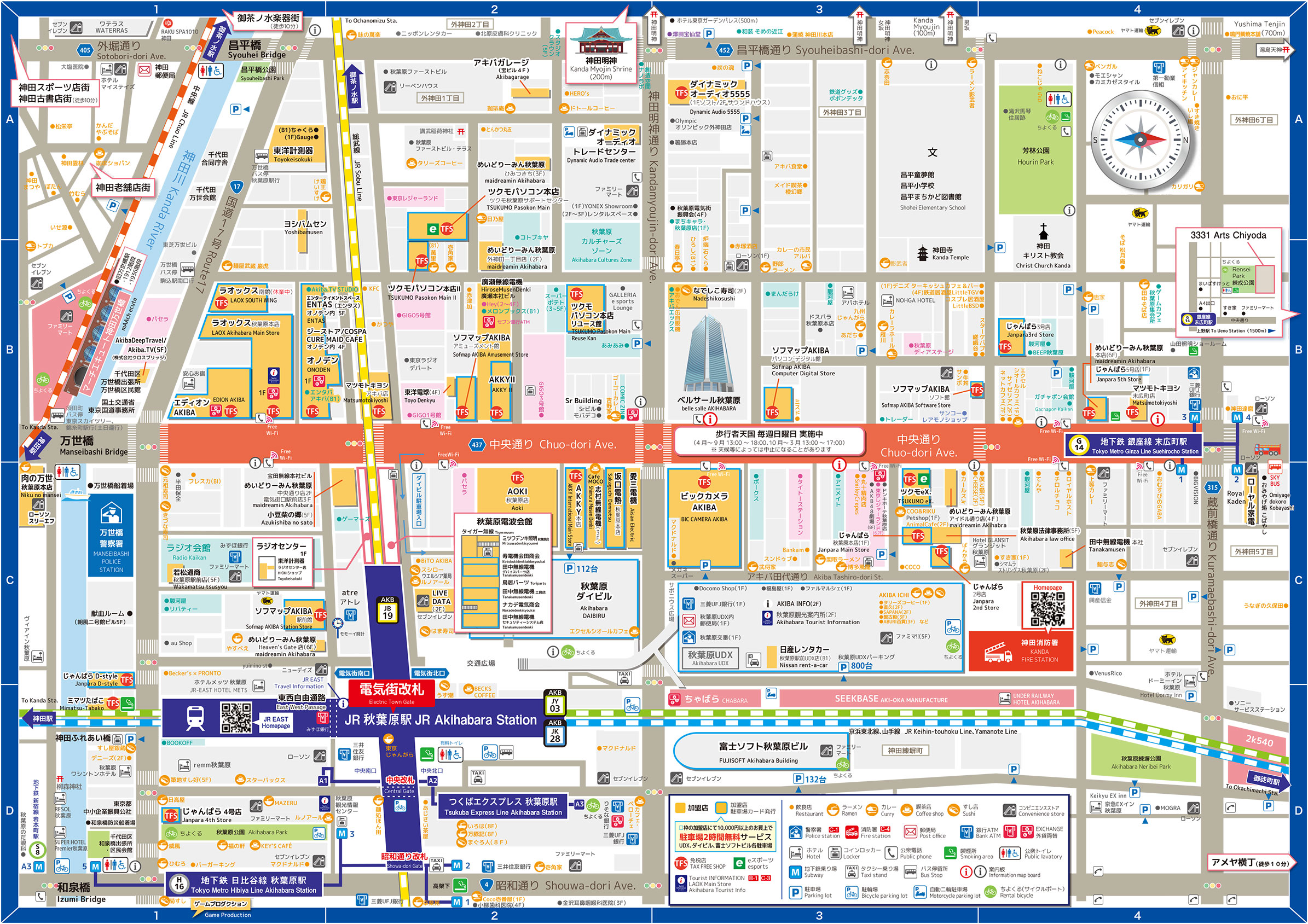Click the Tokyo Metro Ginza Line Suehirocho banner
This screenshot has height=924, width=1308.
pos(1133,445)
